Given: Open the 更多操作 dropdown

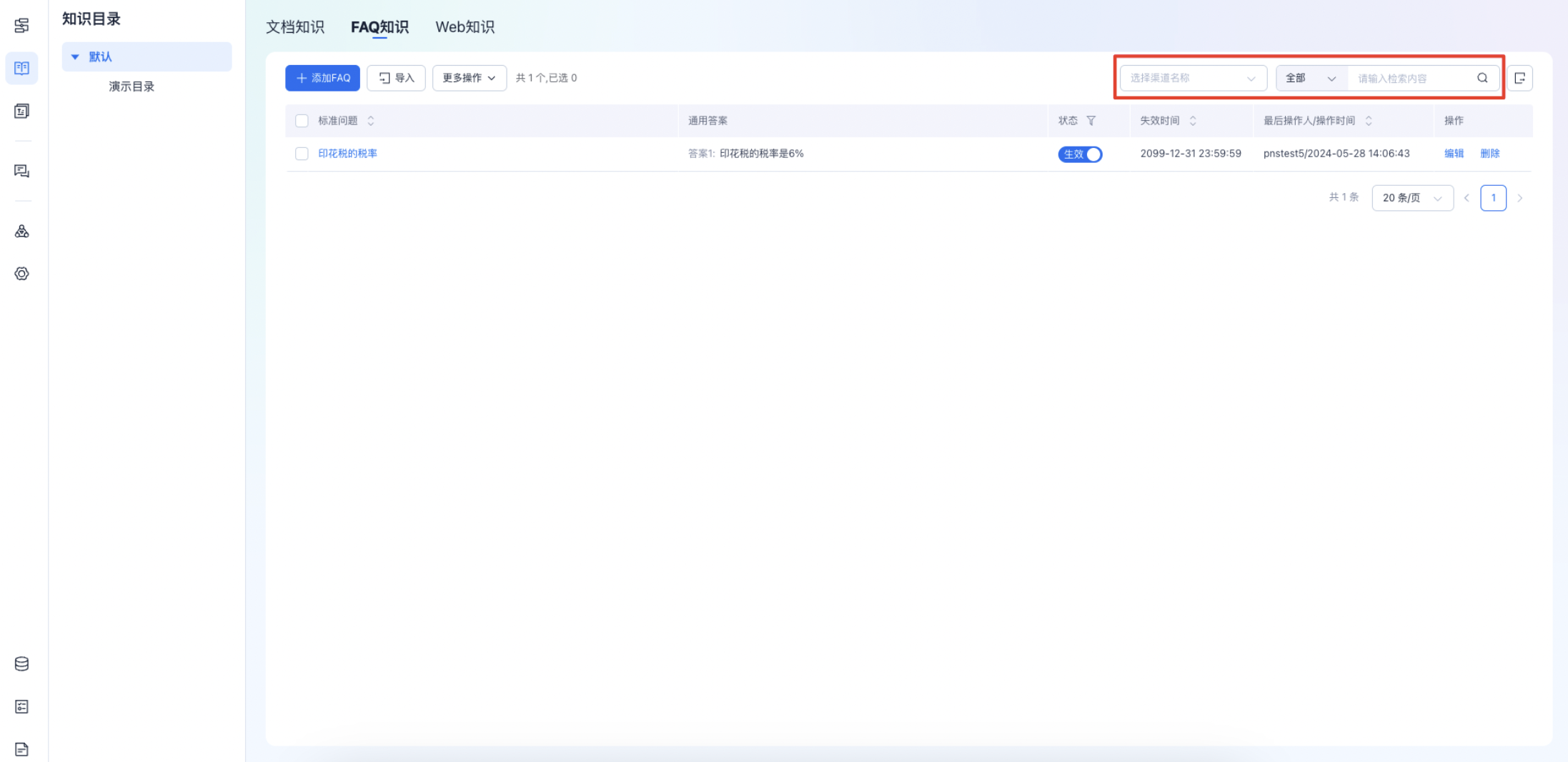Looking at the screenshot, I should click(x=470, y=78).
